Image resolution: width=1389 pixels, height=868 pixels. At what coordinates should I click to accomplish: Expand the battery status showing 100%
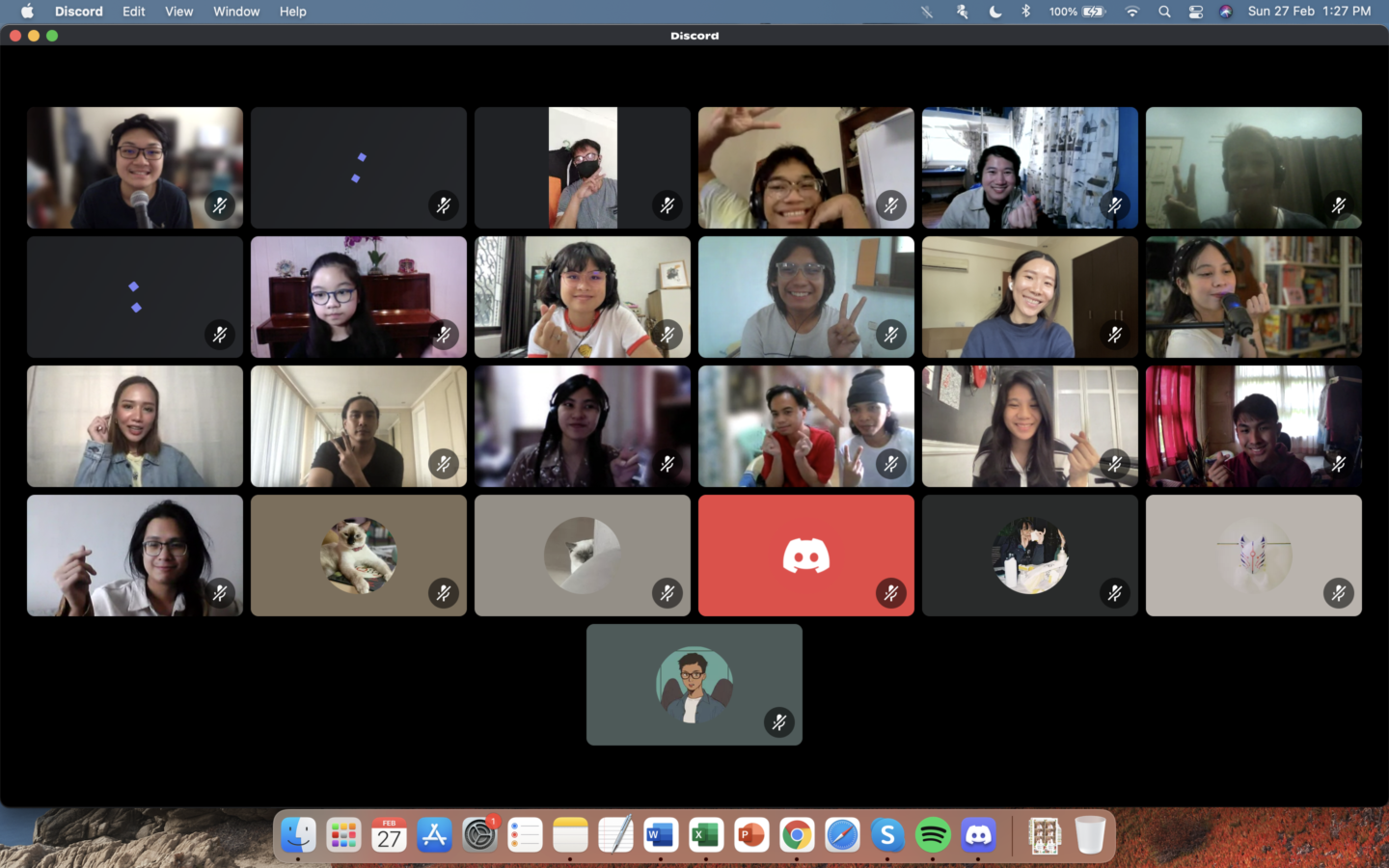pyautogui.click(x=1076, y=12)
